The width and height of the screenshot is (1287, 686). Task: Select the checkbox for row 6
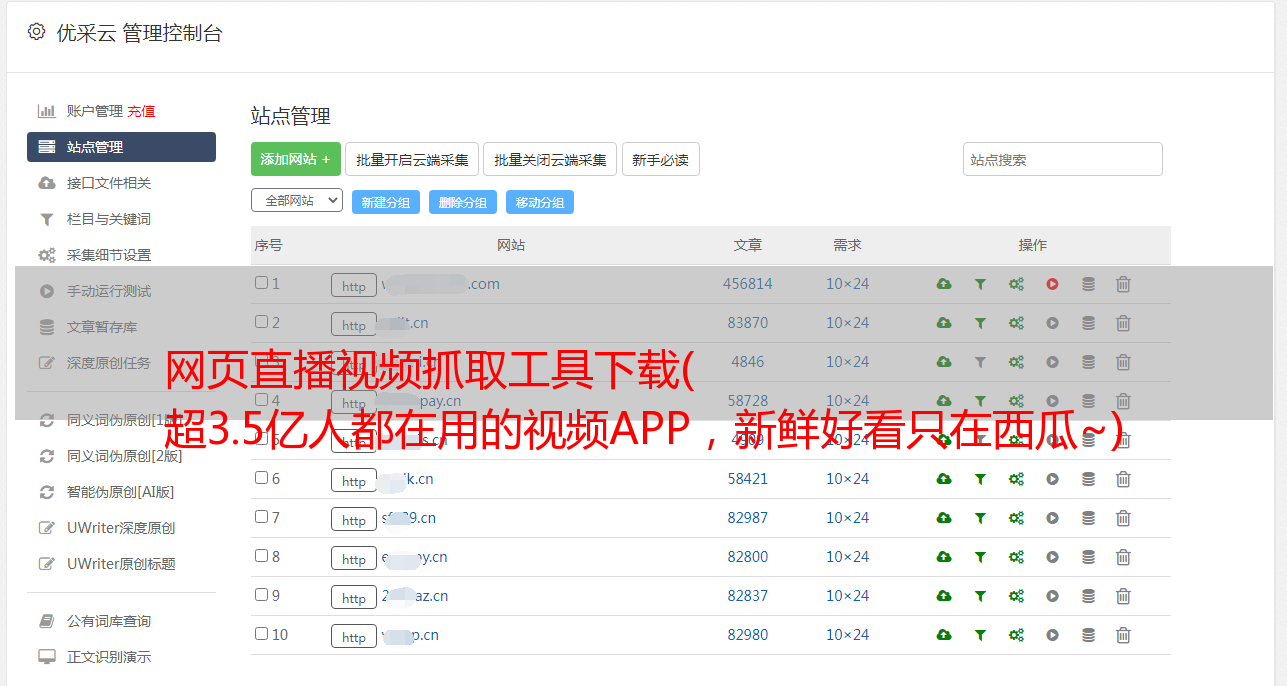[261, 478]
